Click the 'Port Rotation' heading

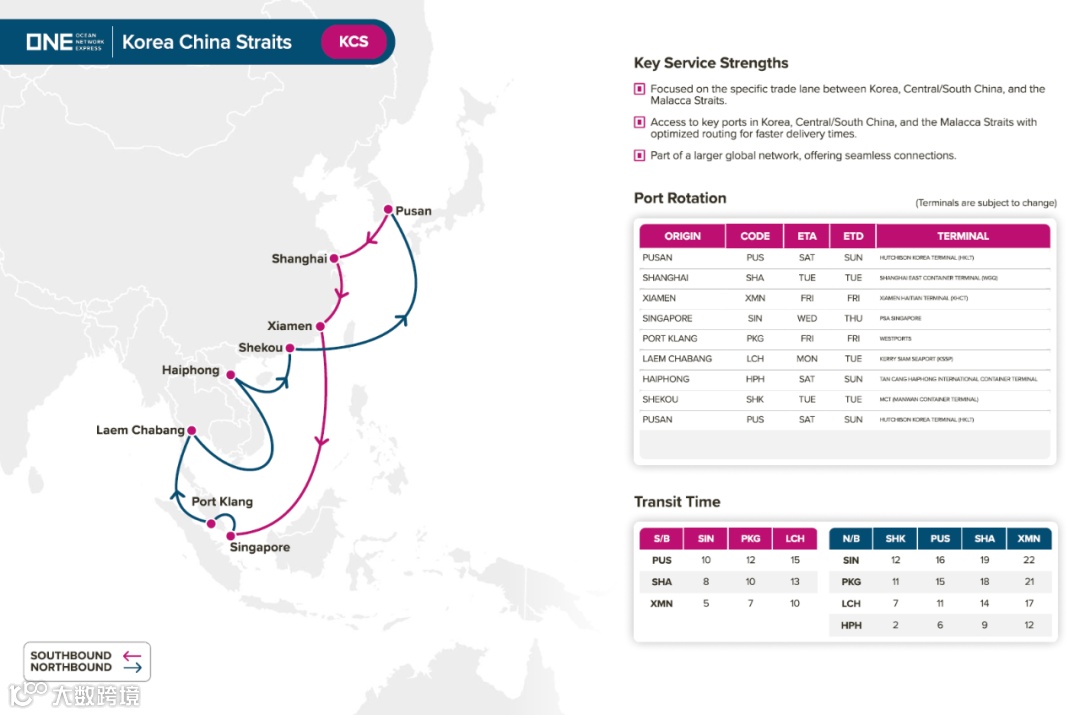point(680,198)
